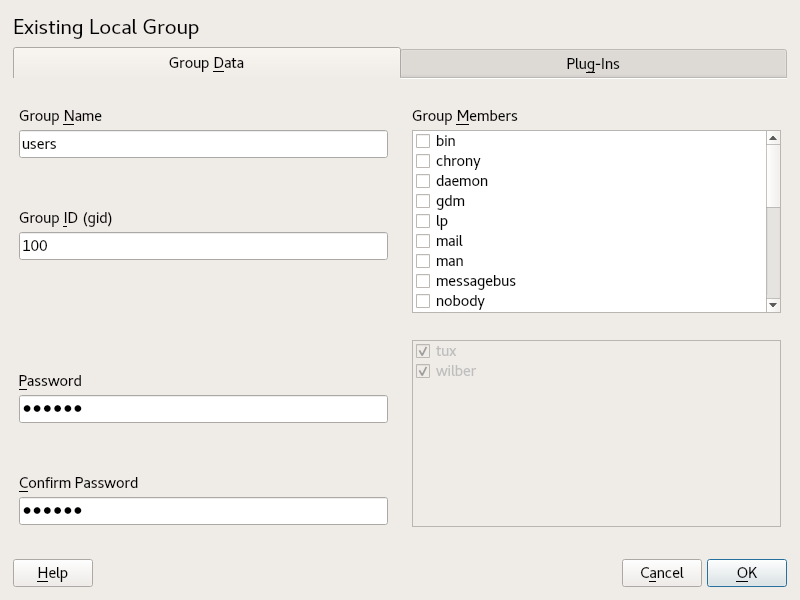This screenshot has height=600, width=800.
Task: Tick the messagebus member checkbox
Action: 423,281
